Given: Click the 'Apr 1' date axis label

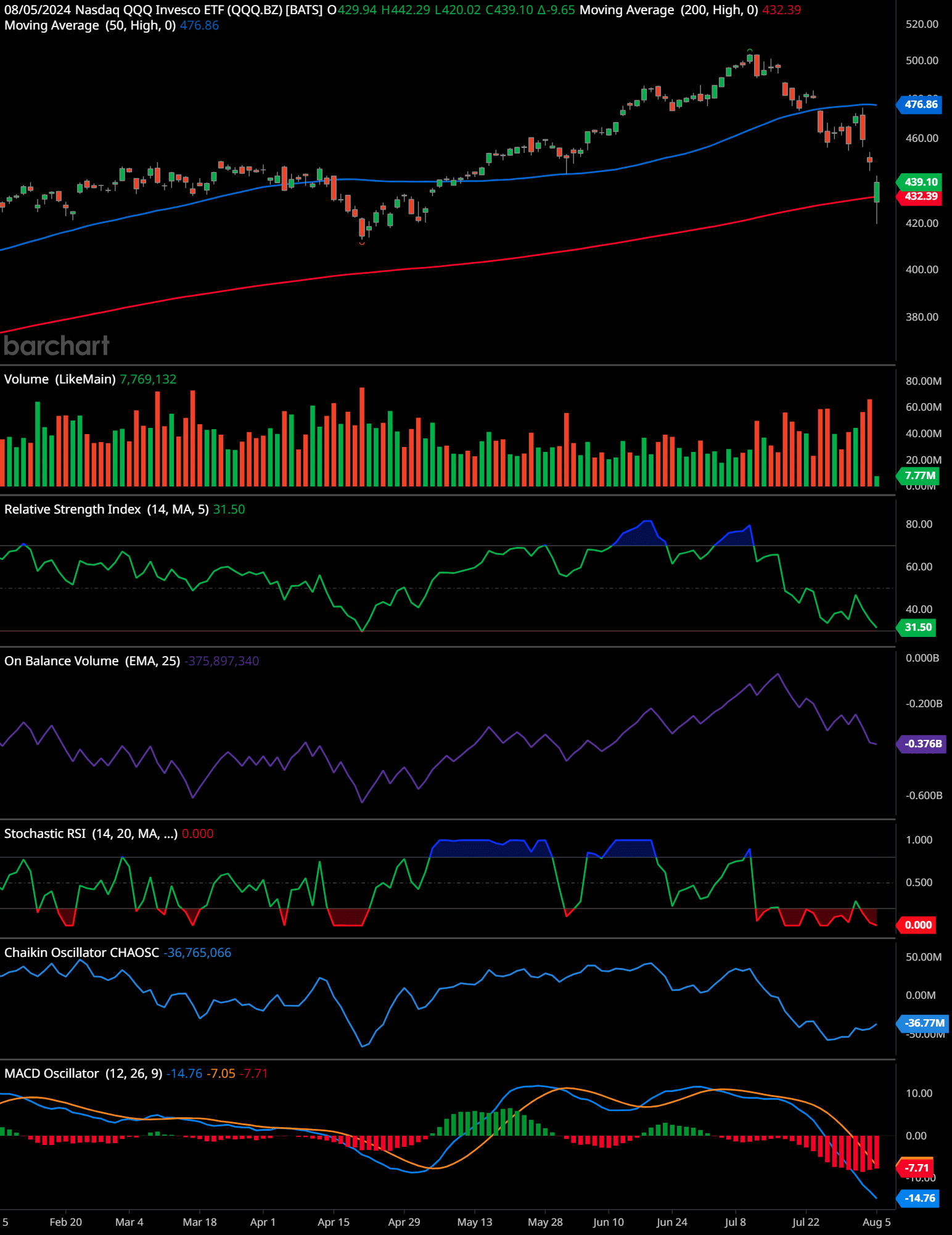Looking at the screenshot, I should point(263,1222).
